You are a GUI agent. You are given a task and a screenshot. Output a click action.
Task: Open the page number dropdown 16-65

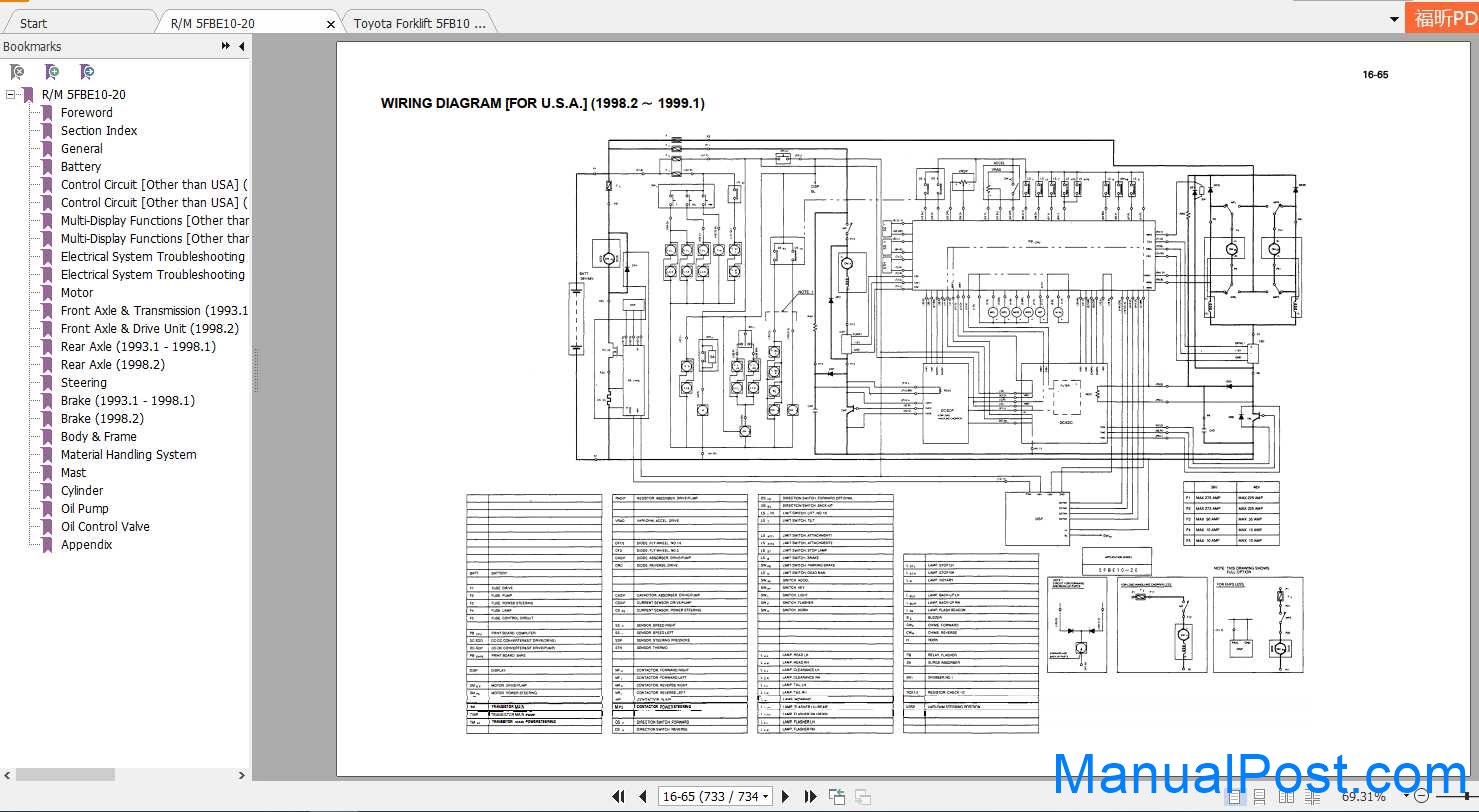coord(766,797)
